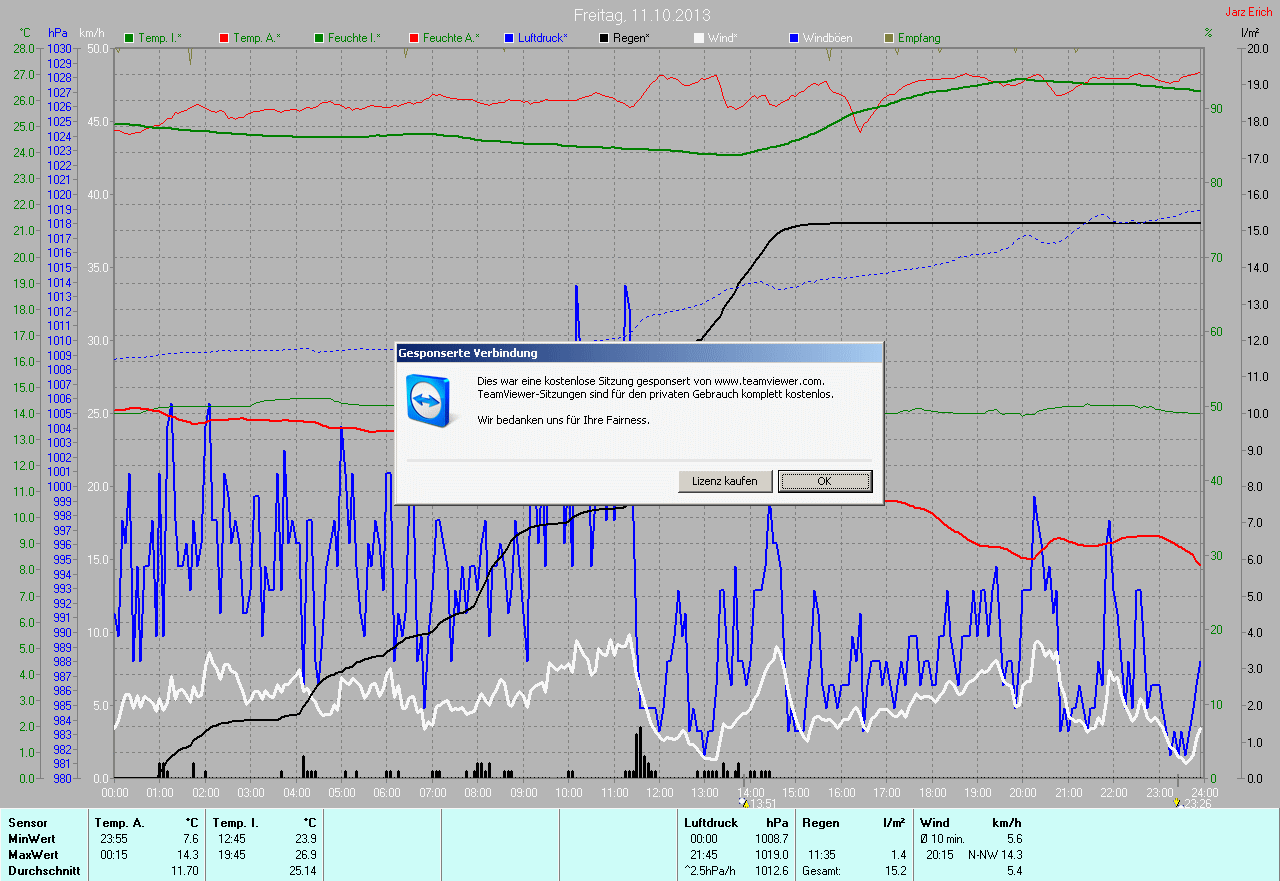
Task: Click the Luftdruck average value 1012.6
Action: coord(772,871)
